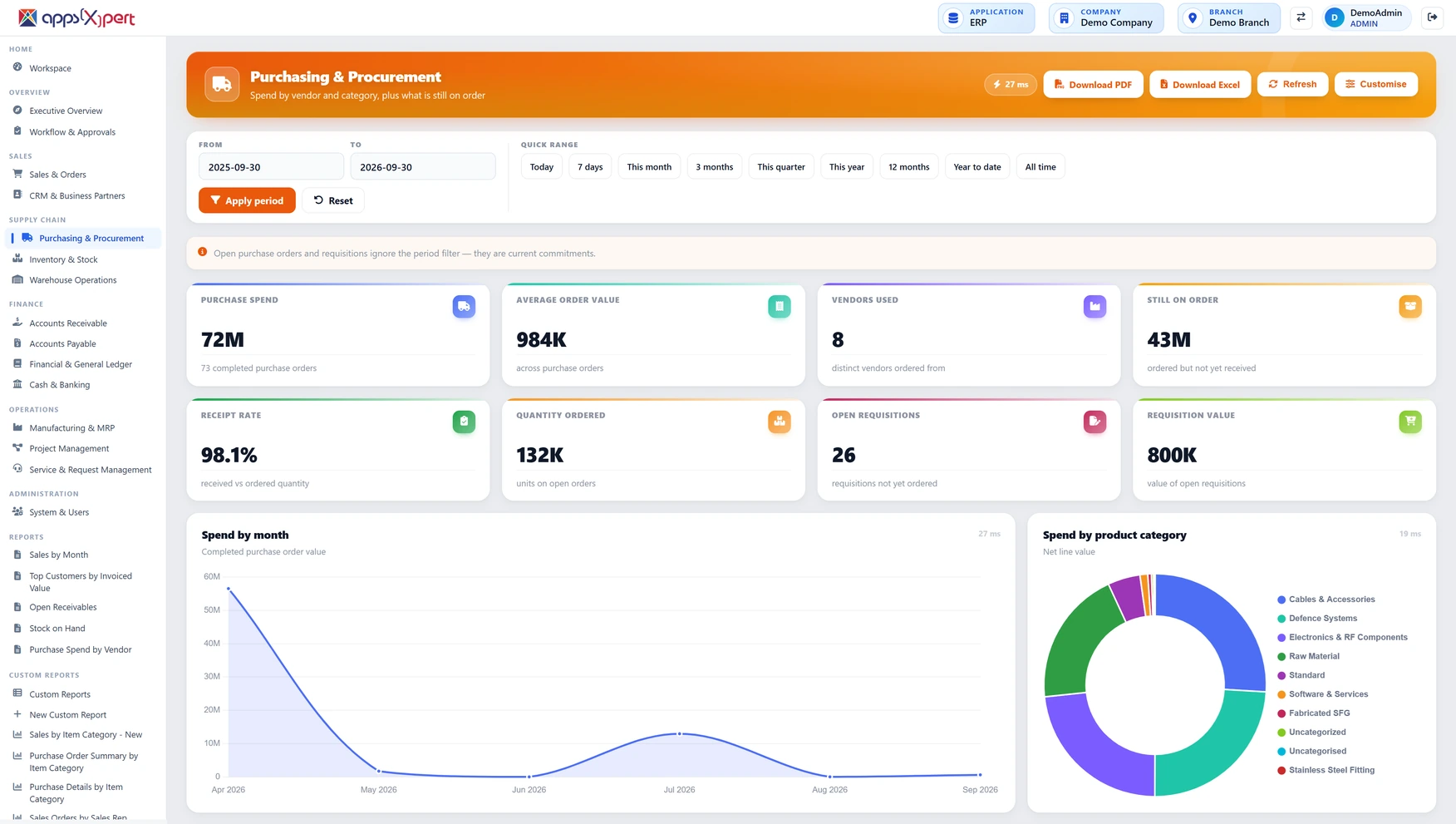This screenshot has height=824, width=1456.
Task: Click the Warehouse Operations sidebar icon
Action: 17,279
